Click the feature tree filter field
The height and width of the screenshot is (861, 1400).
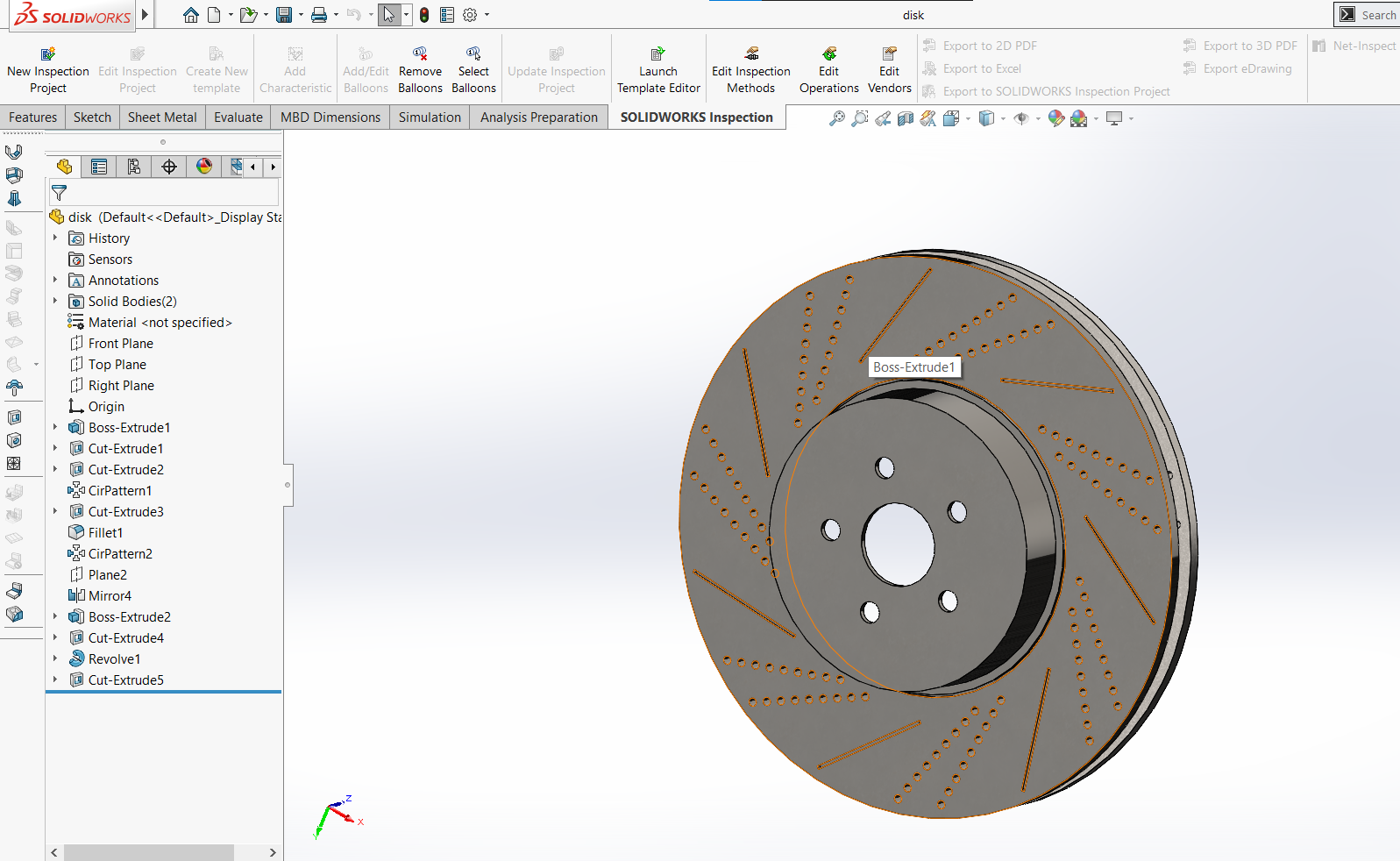click(164, 192)
